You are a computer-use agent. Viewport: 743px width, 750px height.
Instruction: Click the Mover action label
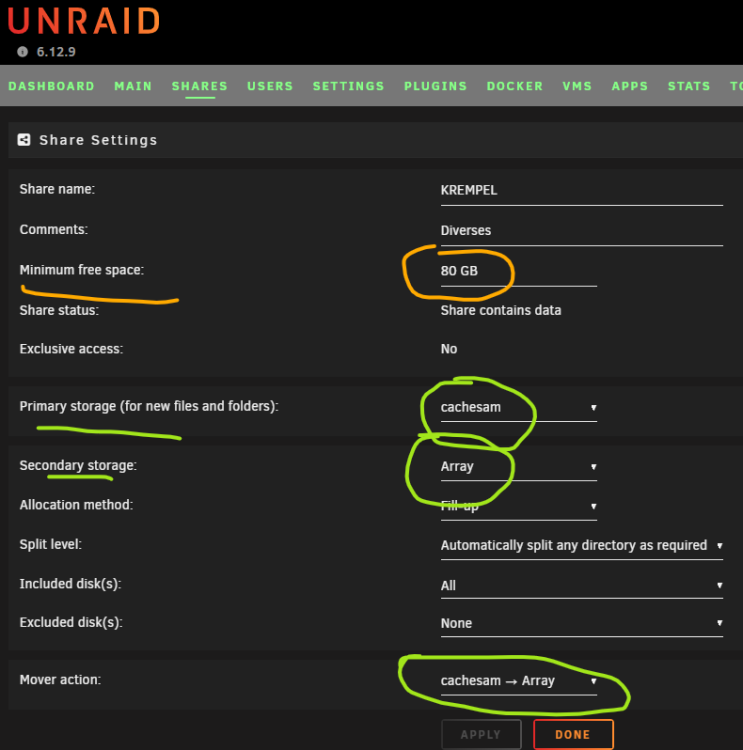coord(60,680)
